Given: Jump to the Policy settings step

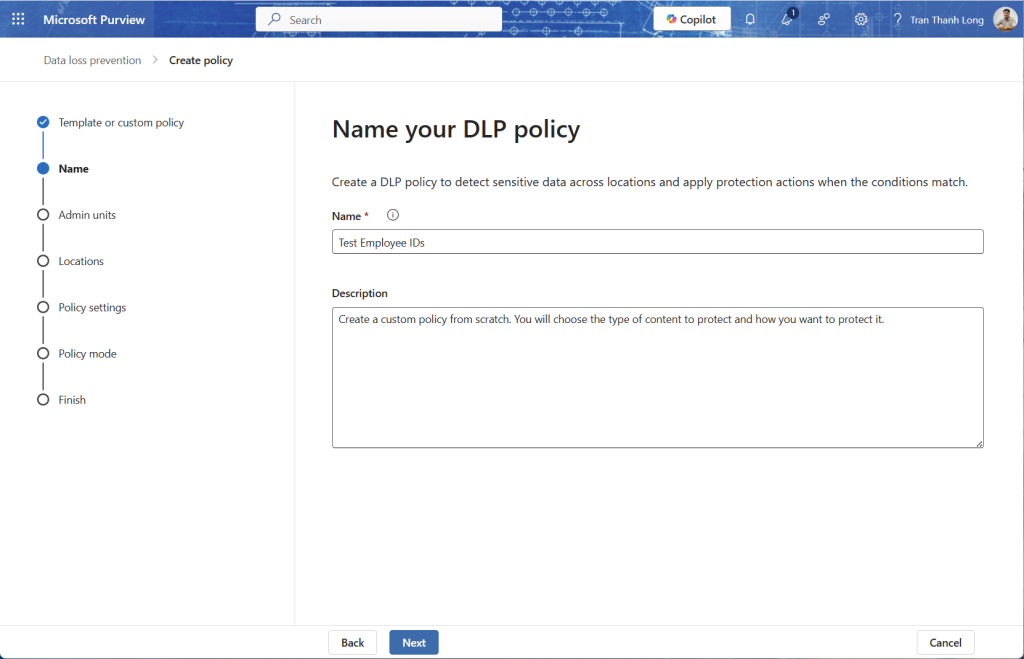Looking at the screenshot, I should (92, 307).
